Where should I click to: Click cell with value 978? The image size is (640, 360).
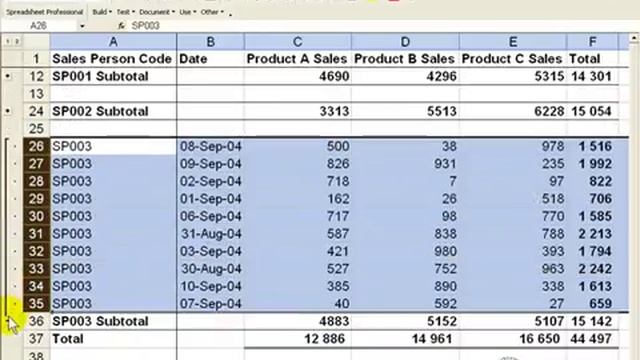pos(513,146)
